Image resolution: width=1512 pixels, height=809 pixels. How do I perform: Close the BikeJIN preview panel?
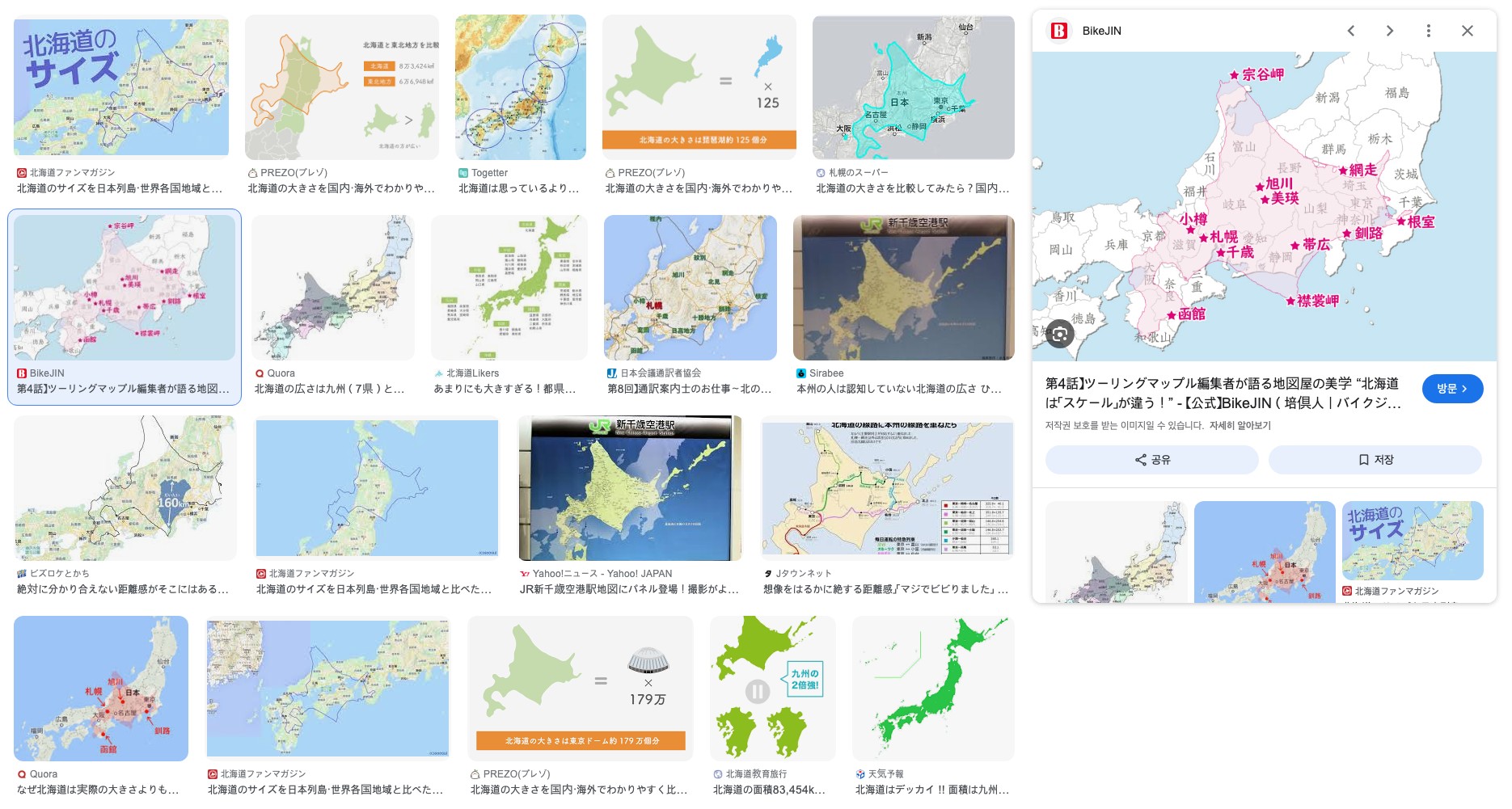1467,31
